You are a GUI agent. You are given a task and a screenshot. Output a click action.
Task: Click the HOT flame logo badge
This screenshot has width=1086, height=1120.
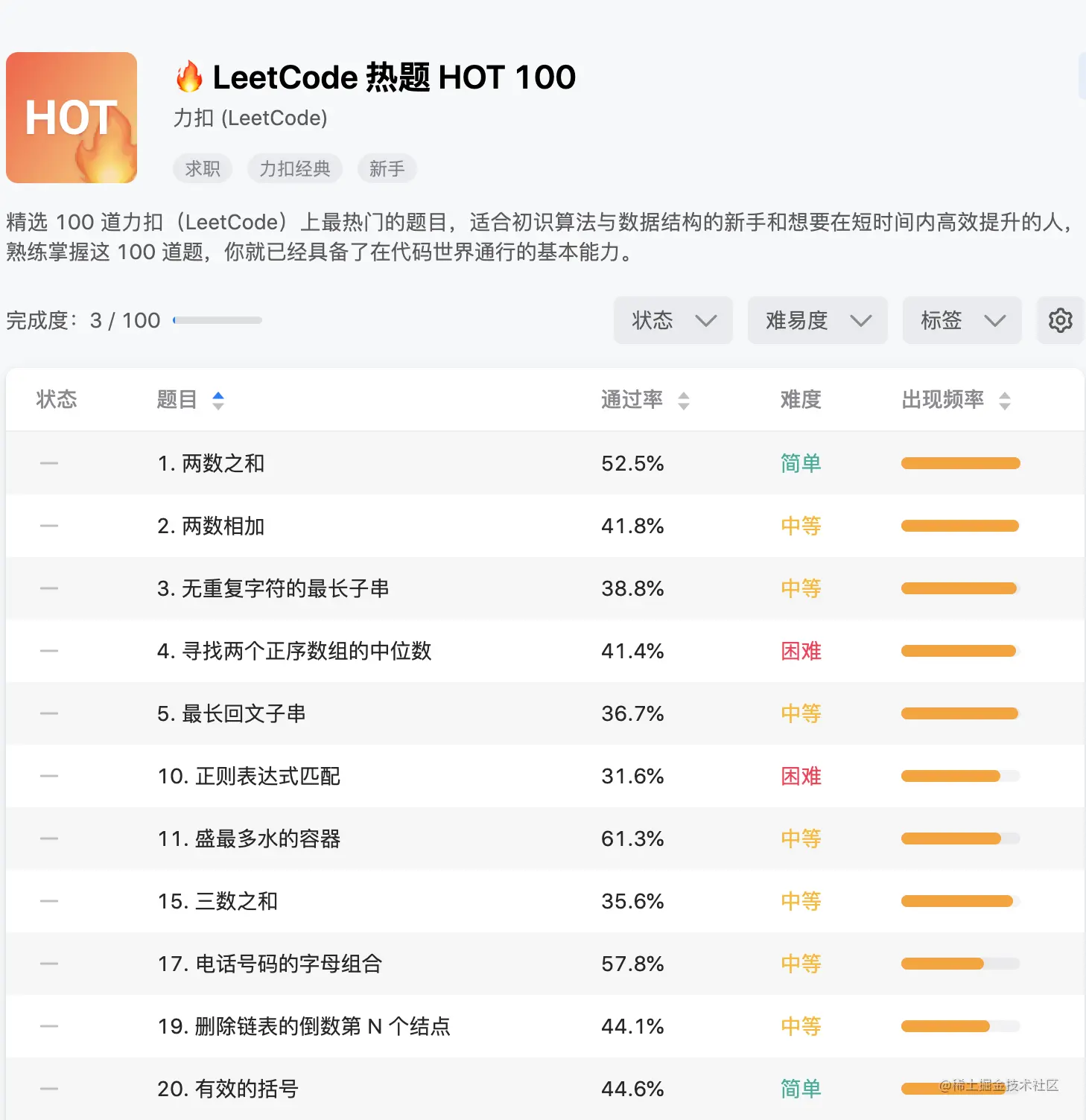click(71, 118)
